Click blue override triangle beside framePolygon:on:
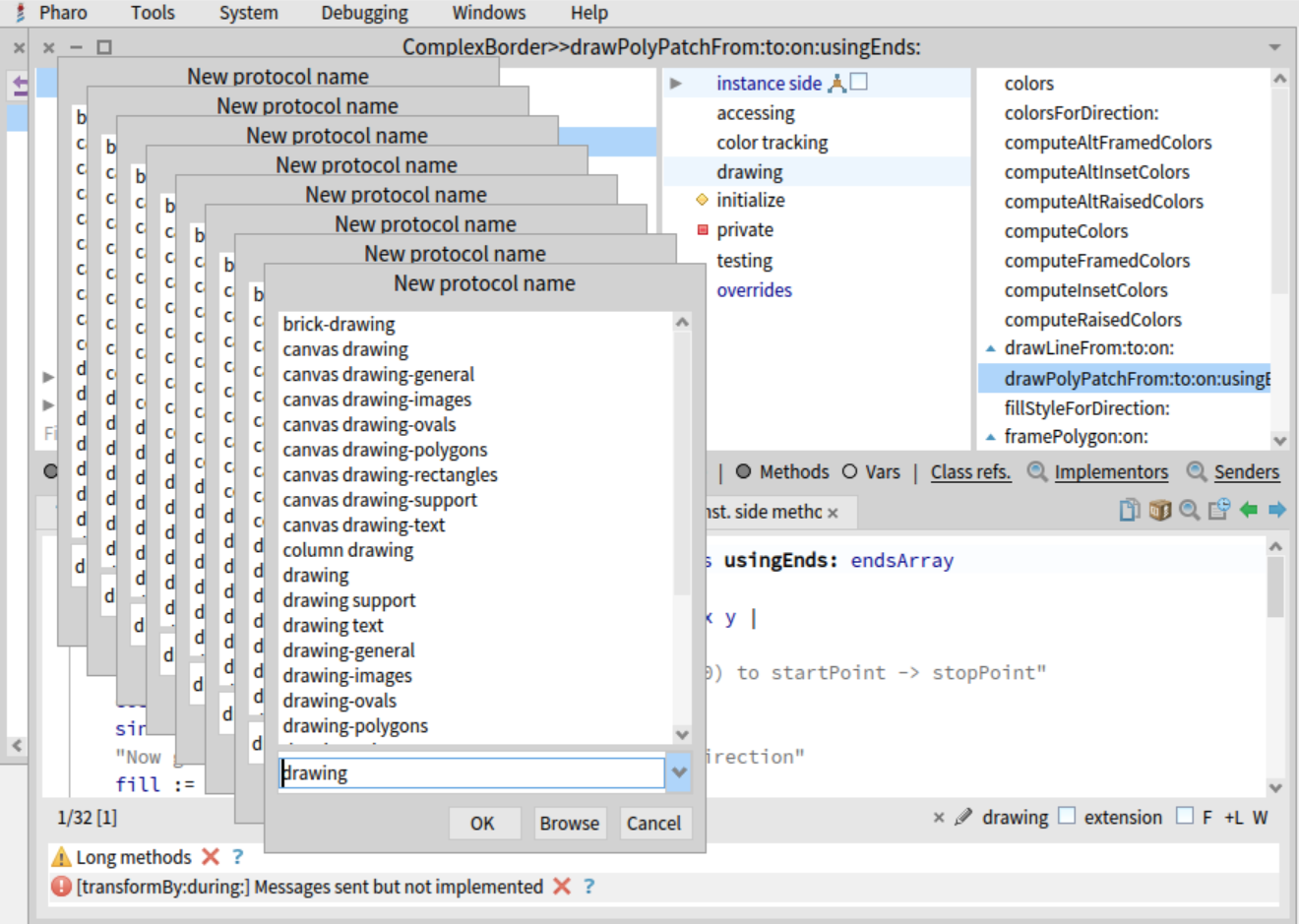Image resolution: width=1299 pixels, height=924 pixels. click(990, 437)
